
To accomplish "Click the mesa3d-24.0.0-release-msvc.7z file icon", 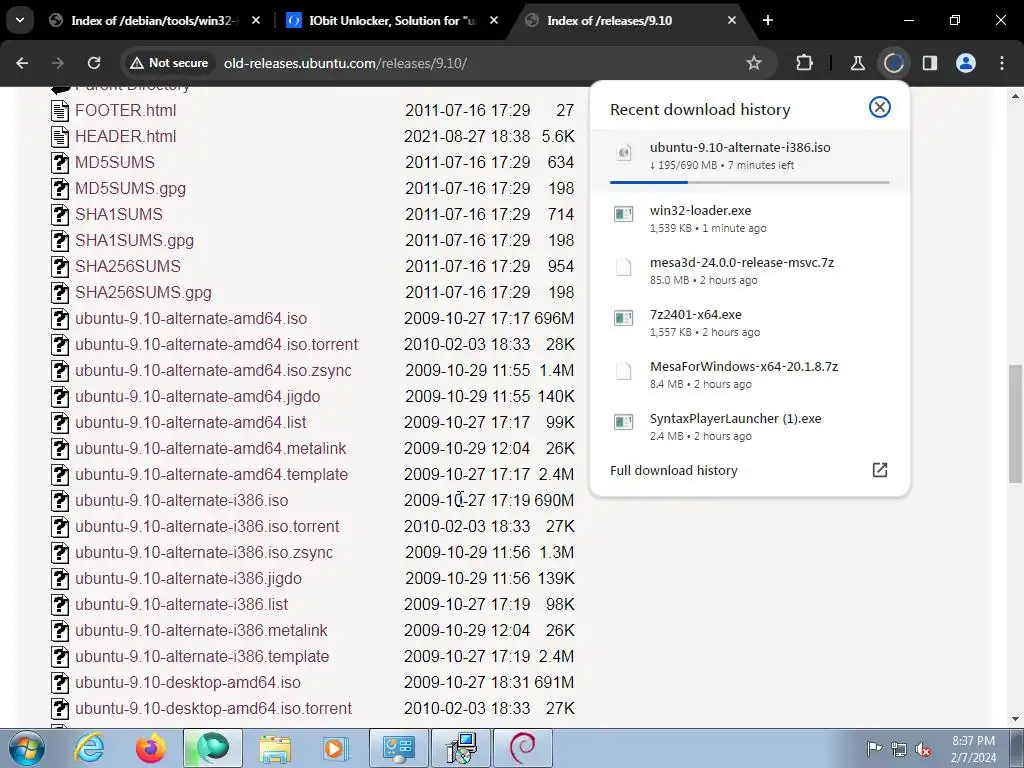I will coord(624,266).
